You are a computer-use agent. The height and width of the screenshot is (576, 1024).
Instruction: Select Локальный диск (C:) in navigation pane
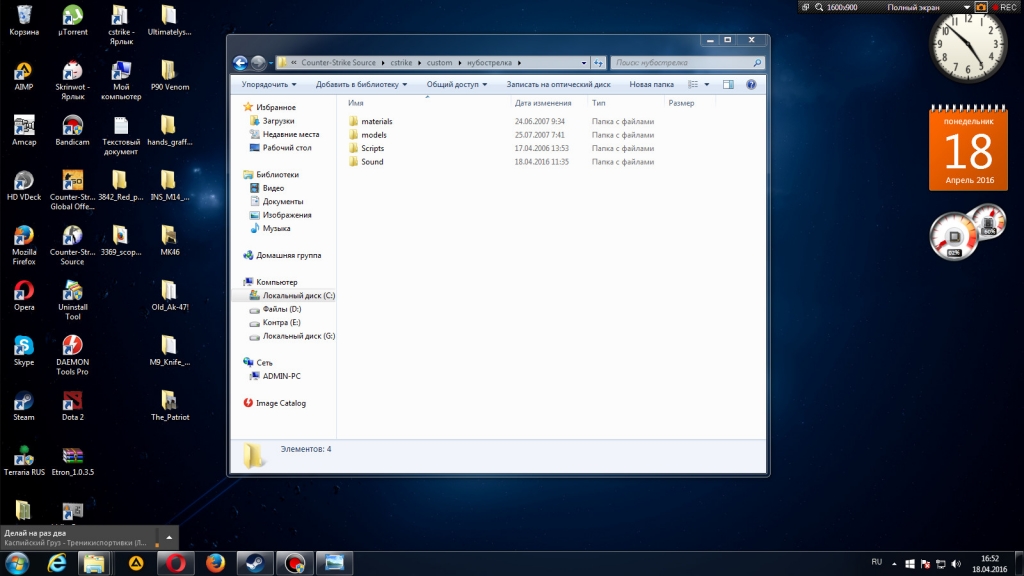pos(298,296)
